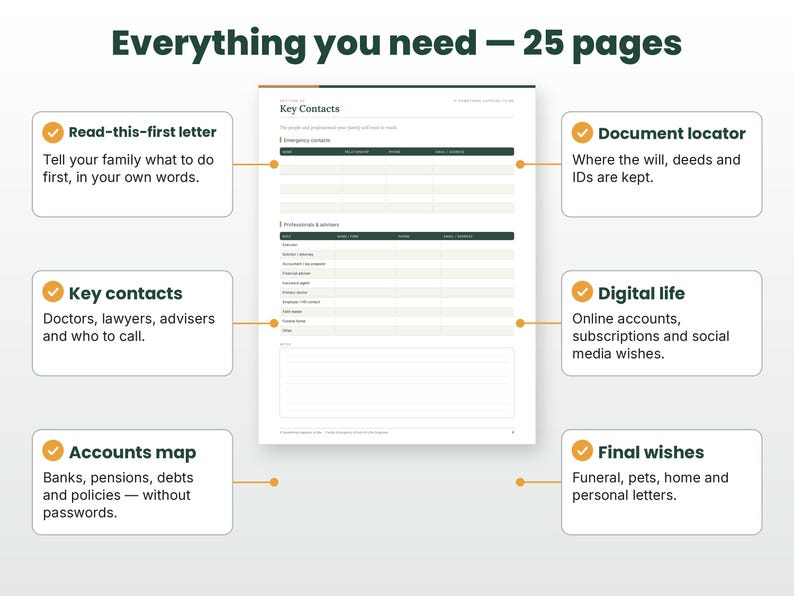
Task: Select the Read-this-first letter heading
Action: [x=142, y=132]
